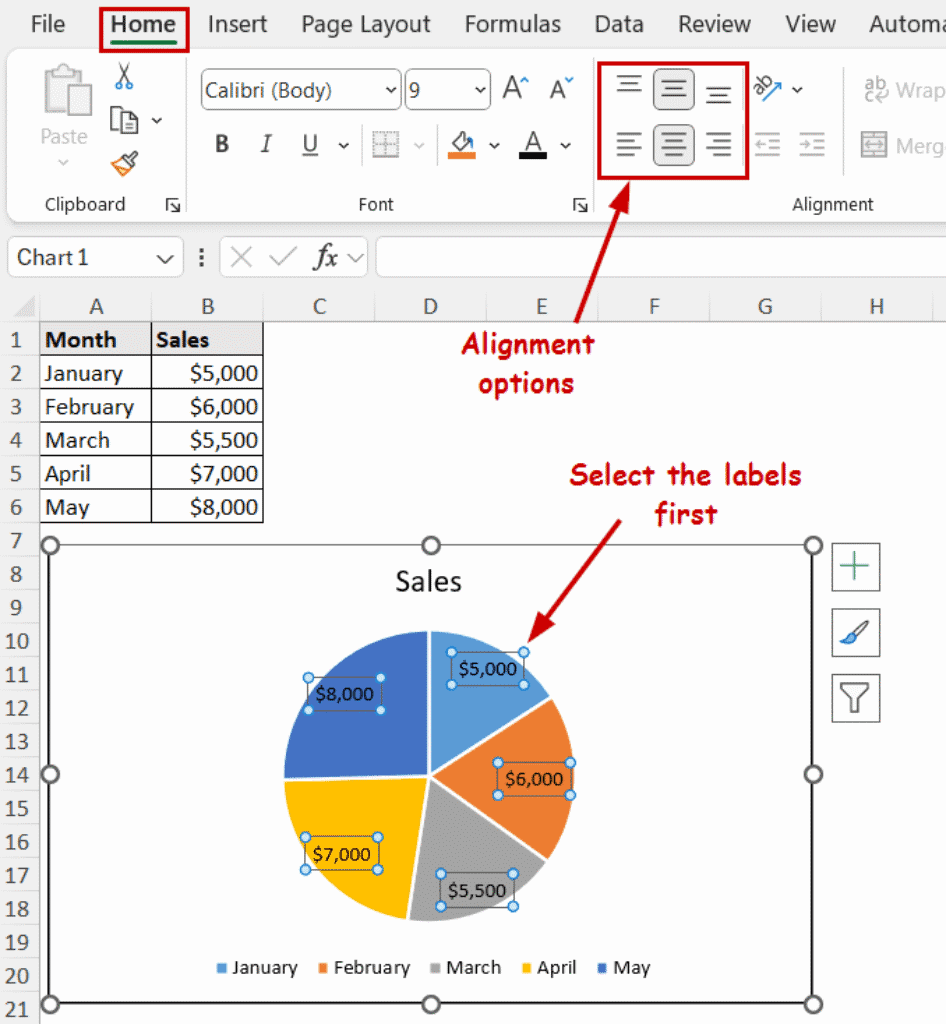Click Increase Font Size icon
The image size is (946, 1024).
click(x=515, y=89)
